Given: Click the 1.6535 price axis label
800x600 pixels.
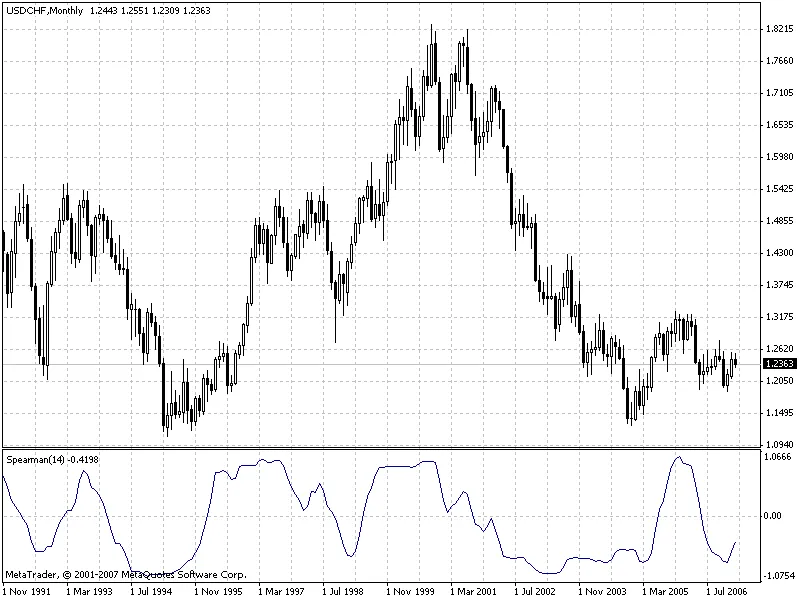Looking at the screenshot, I should 777,125.
